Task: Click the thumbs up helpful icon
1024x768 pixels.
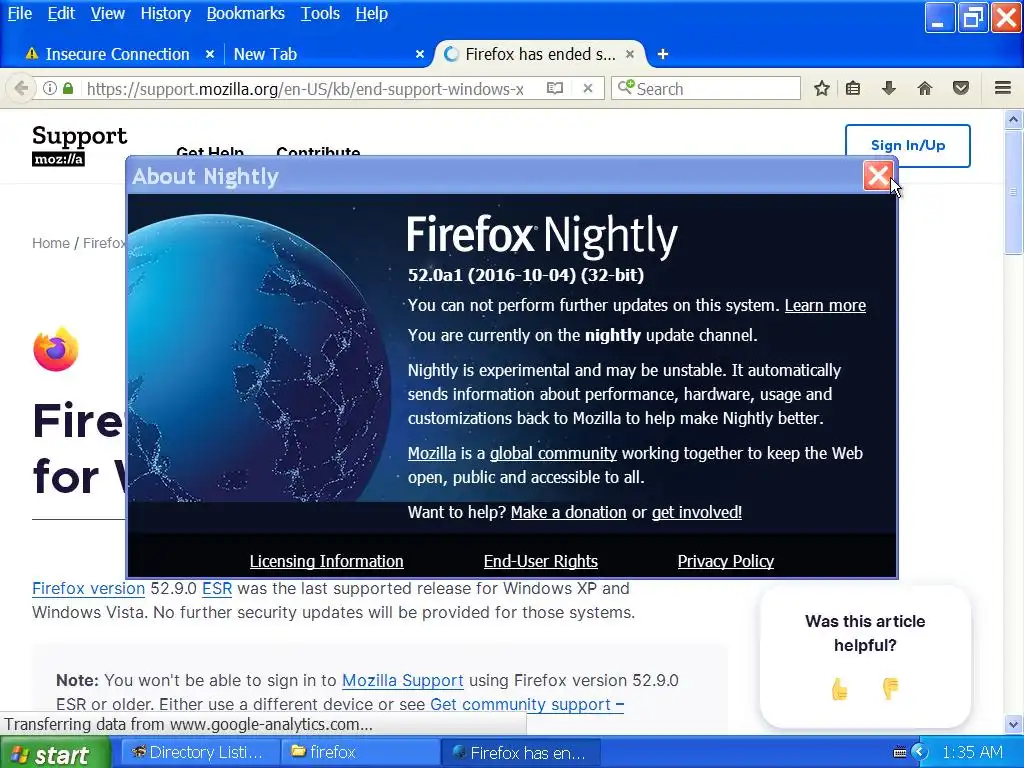Action: tap(839, 688)
